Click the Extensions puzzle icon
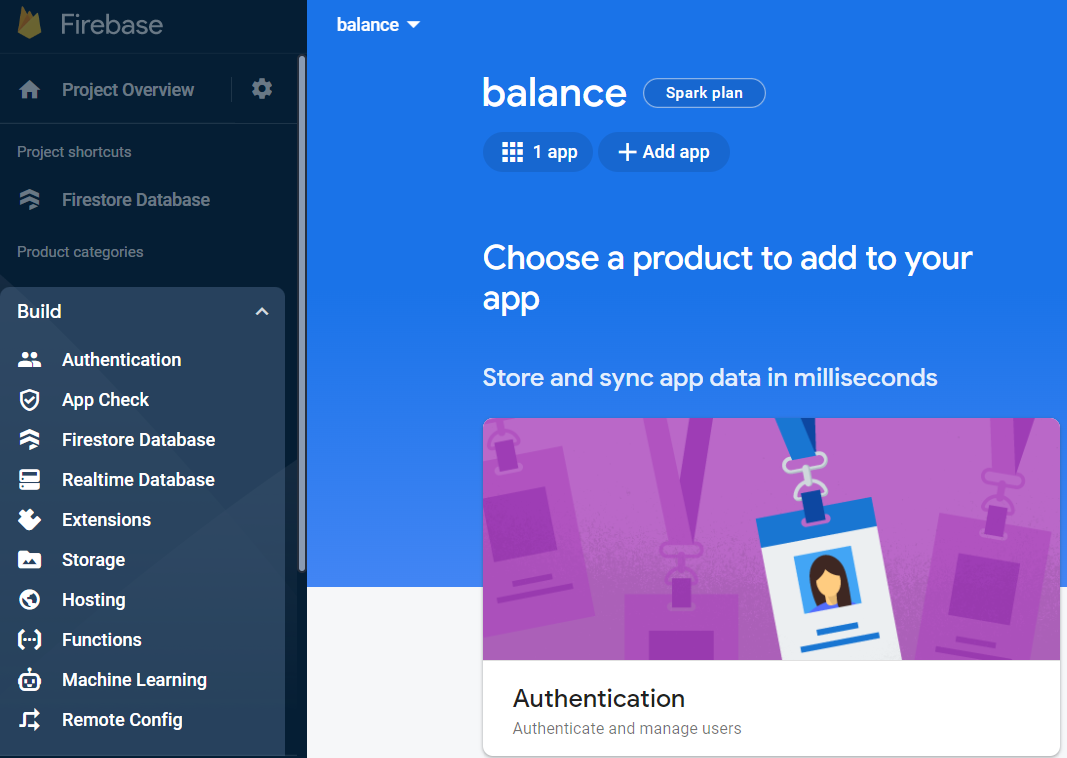Screen dimensions: 1067x758 click(29, 520)
